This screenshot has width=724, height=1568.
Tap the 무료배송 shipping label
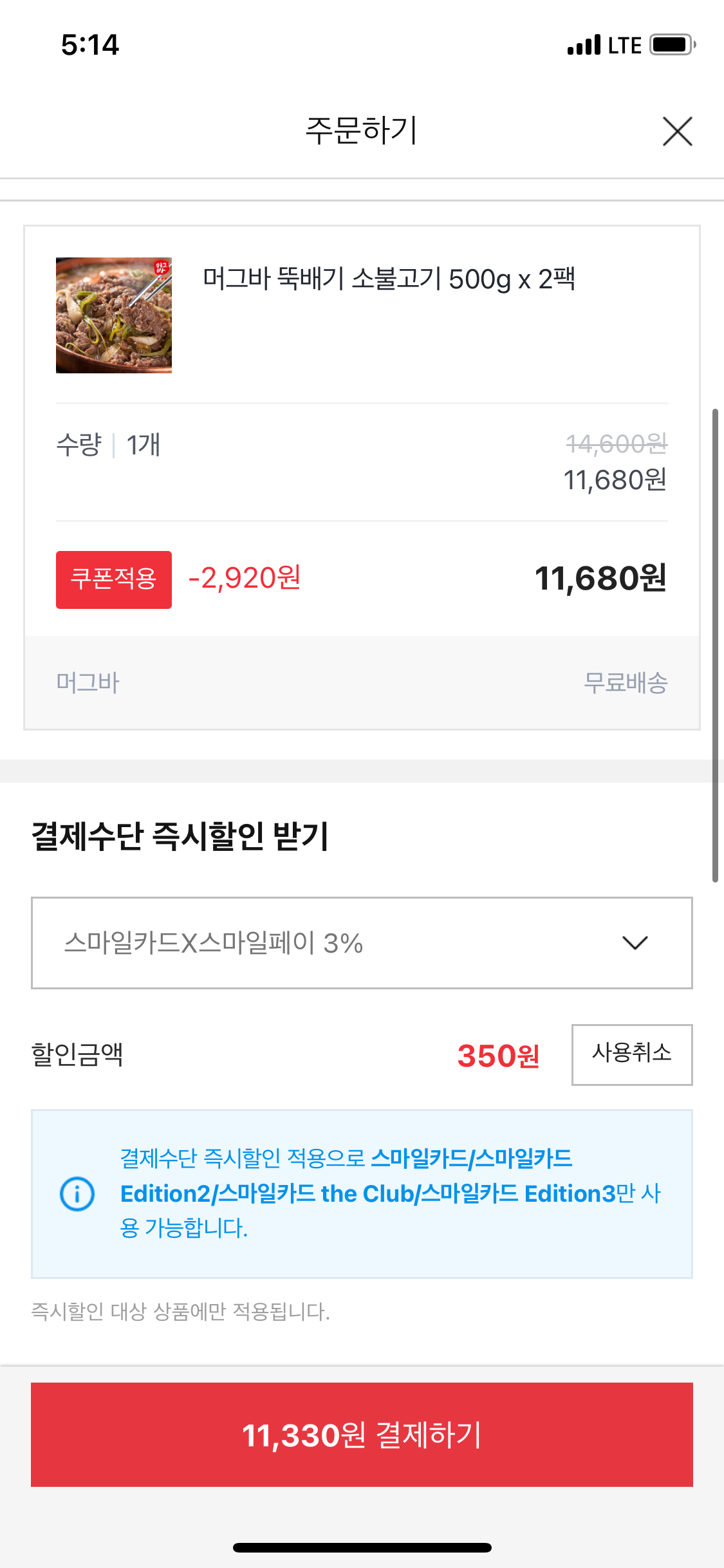click(625, 682)
